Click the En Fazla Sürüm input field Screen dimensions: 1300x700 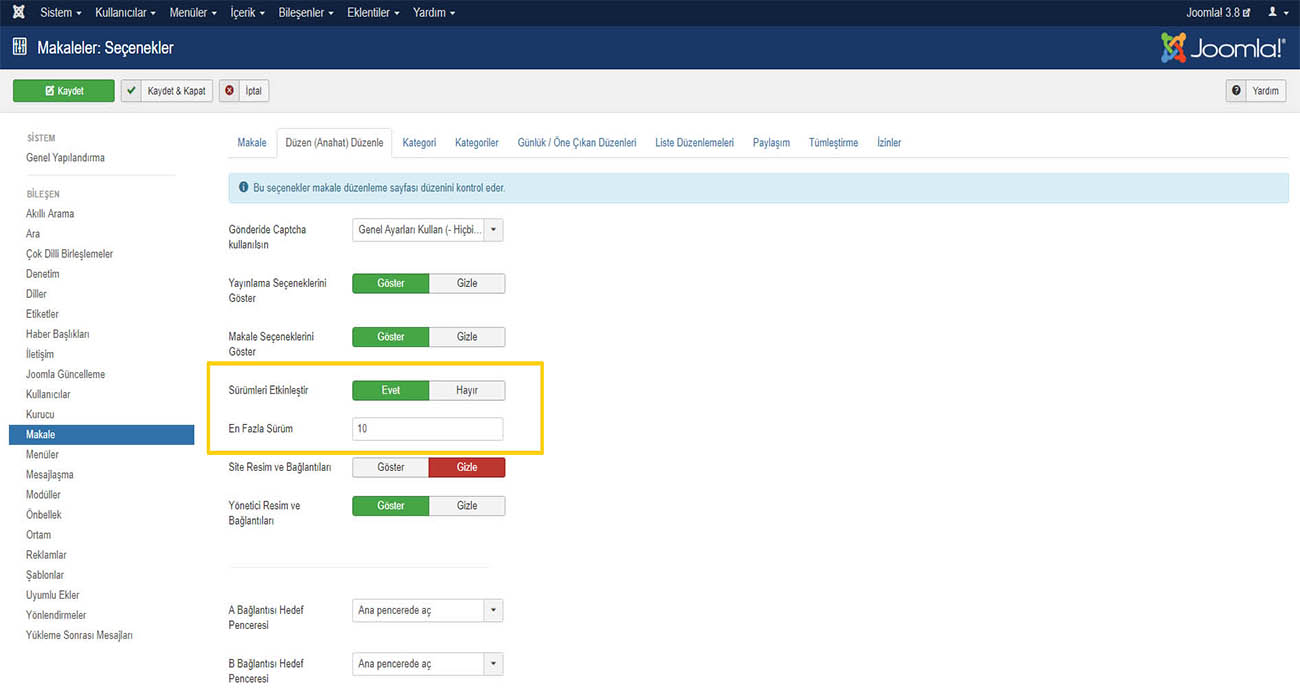click(x=428, y=429)
